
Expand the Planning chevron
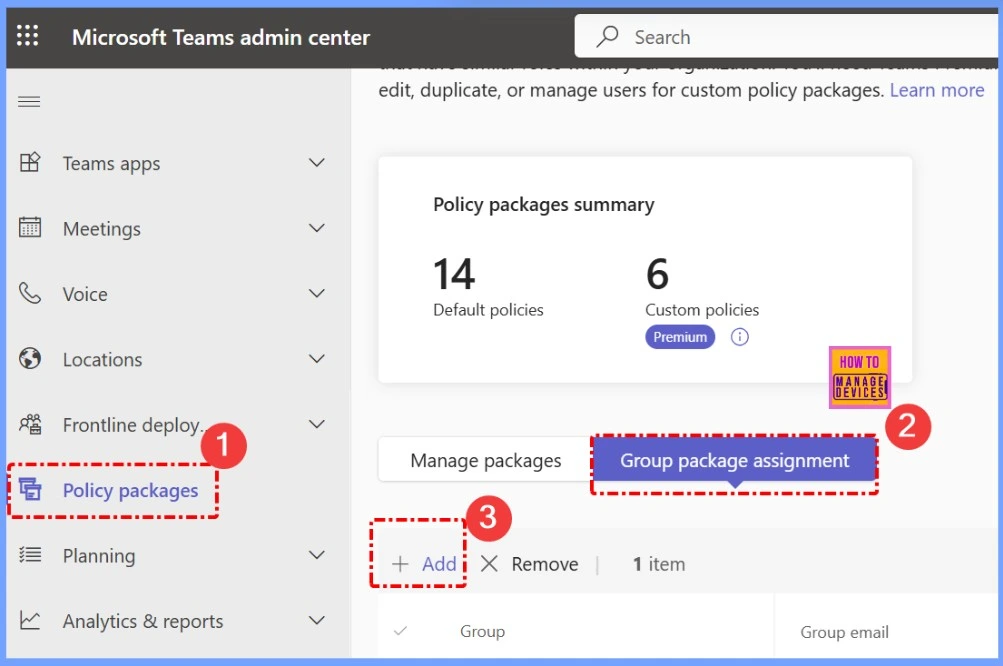tap(317, 555)
